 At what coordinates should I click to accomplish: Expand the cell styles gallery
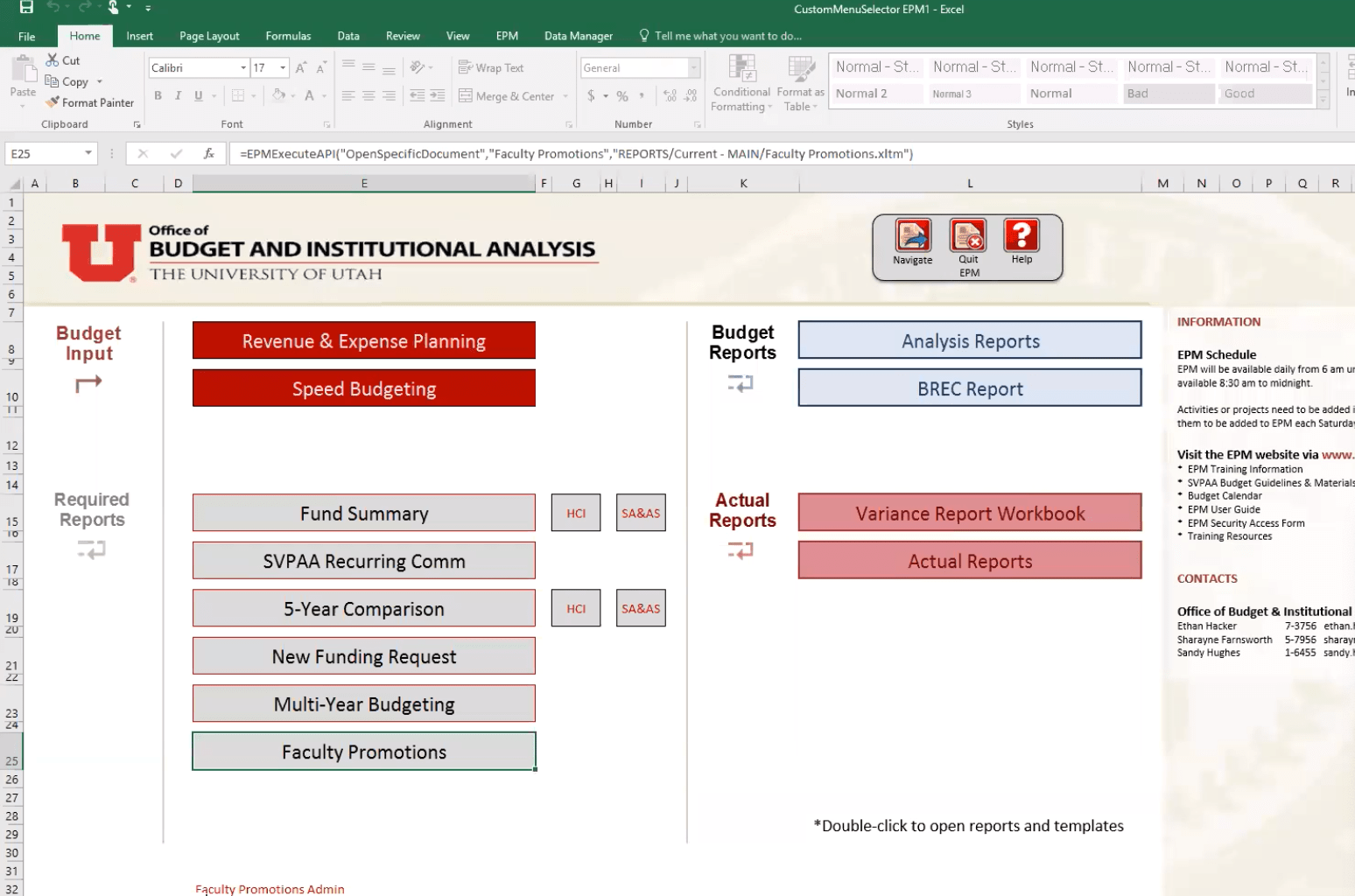click(1323, 101)
